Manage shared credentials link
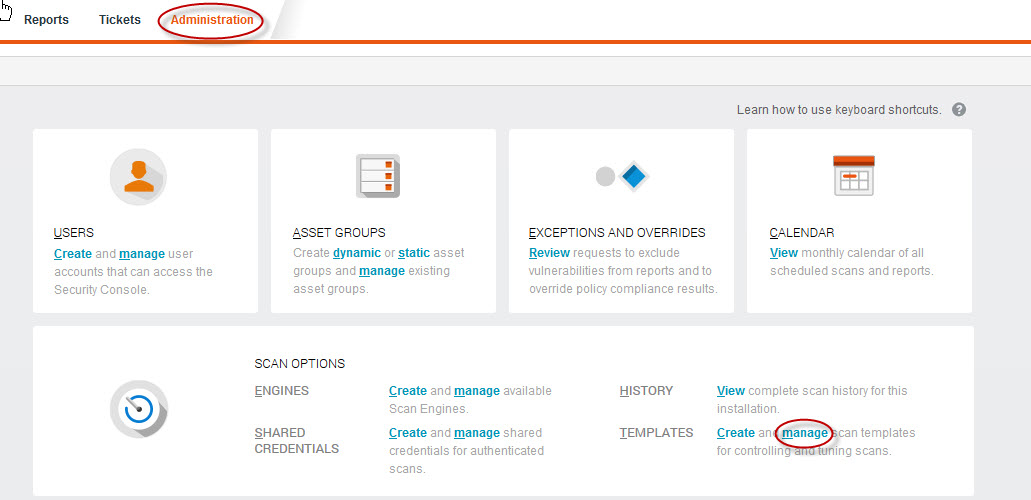 pyautogui.click(x=477, y=433)
